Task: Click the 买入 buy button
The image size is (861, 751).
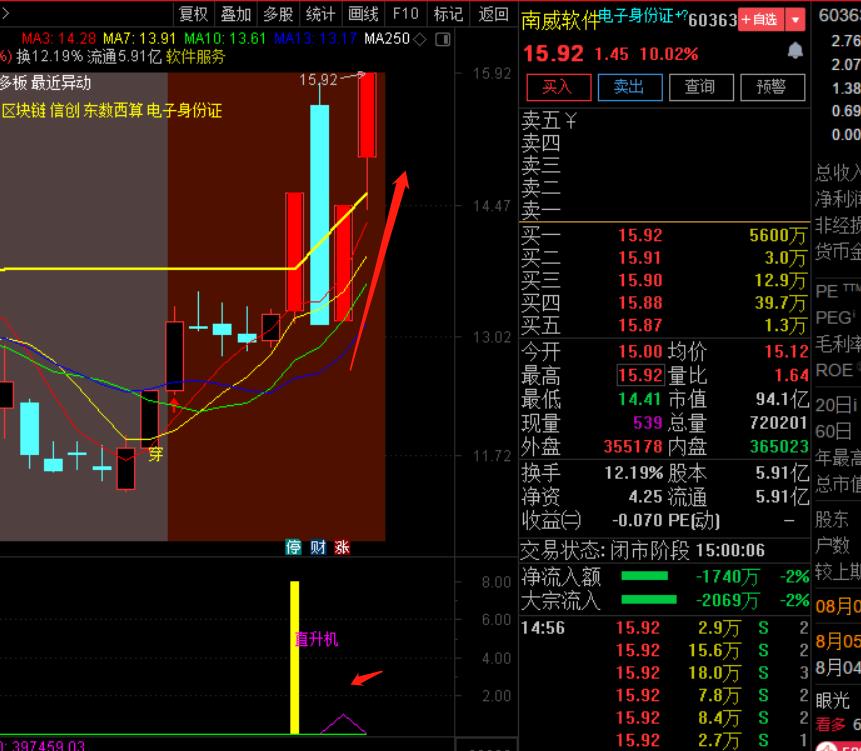Action: (558, 87)
